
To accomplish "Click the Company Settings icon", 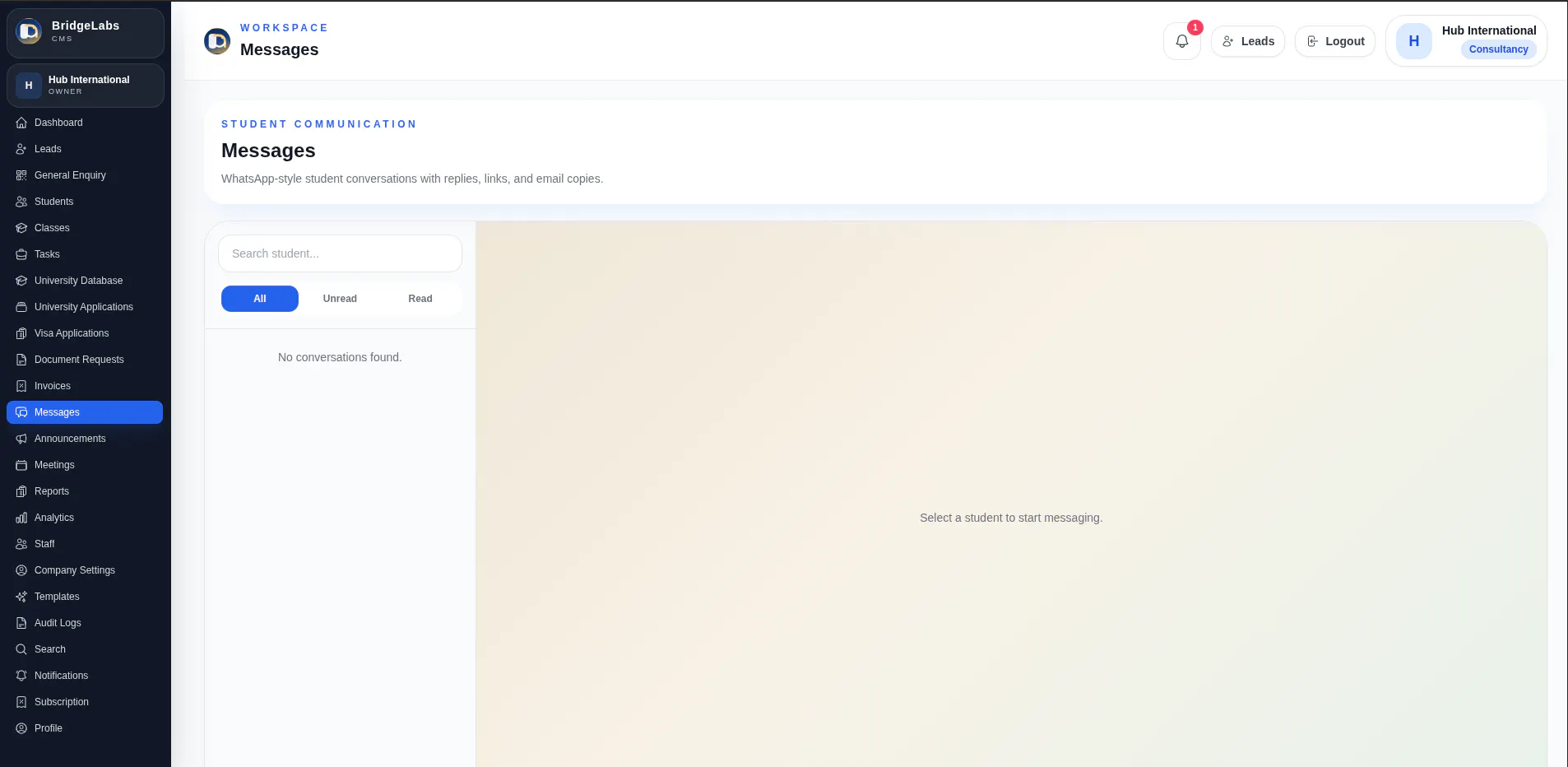I will pyautogui.click(x=21, y=570).
